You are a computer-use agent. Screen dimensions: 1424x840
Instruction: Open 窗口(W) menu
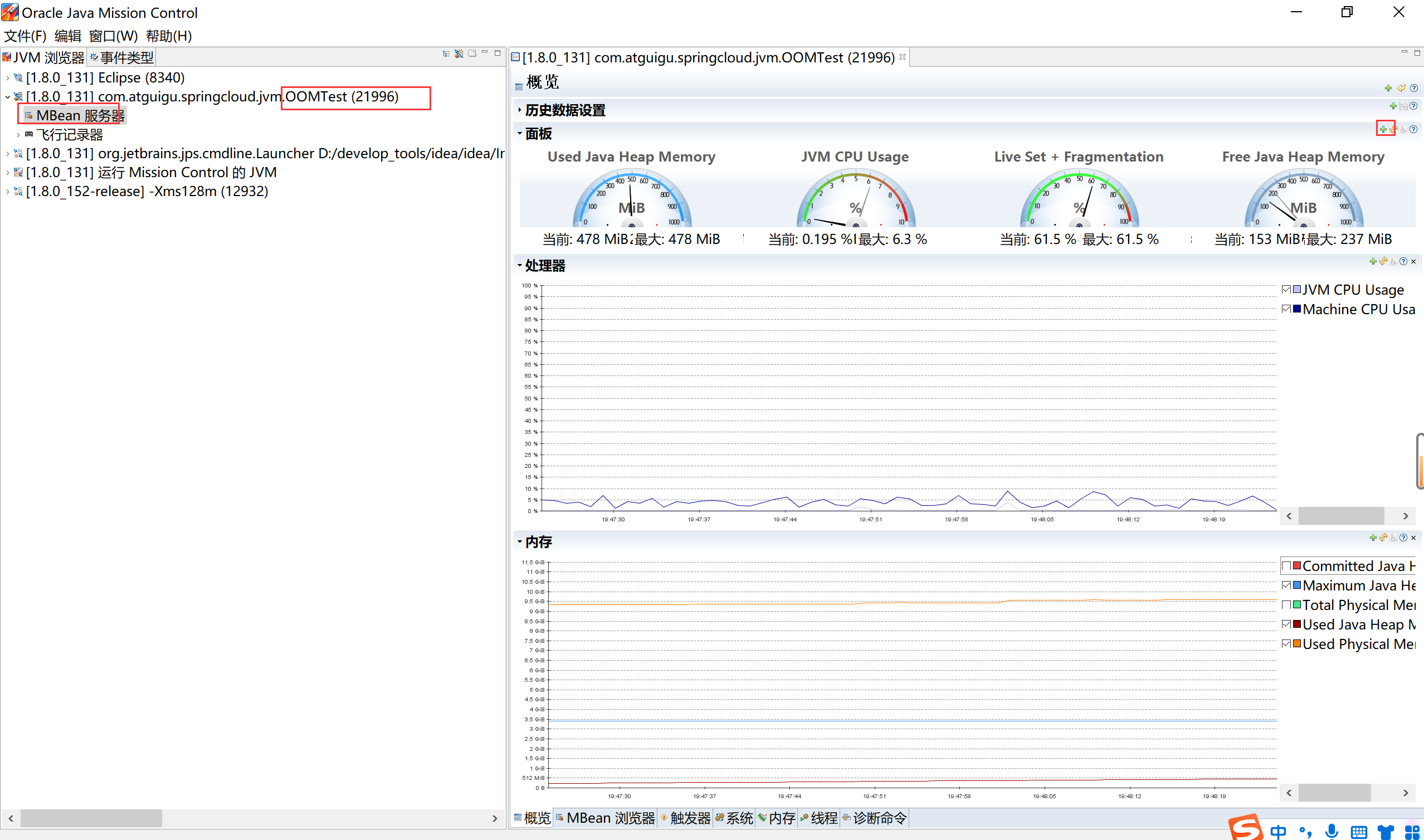point(113,36)
